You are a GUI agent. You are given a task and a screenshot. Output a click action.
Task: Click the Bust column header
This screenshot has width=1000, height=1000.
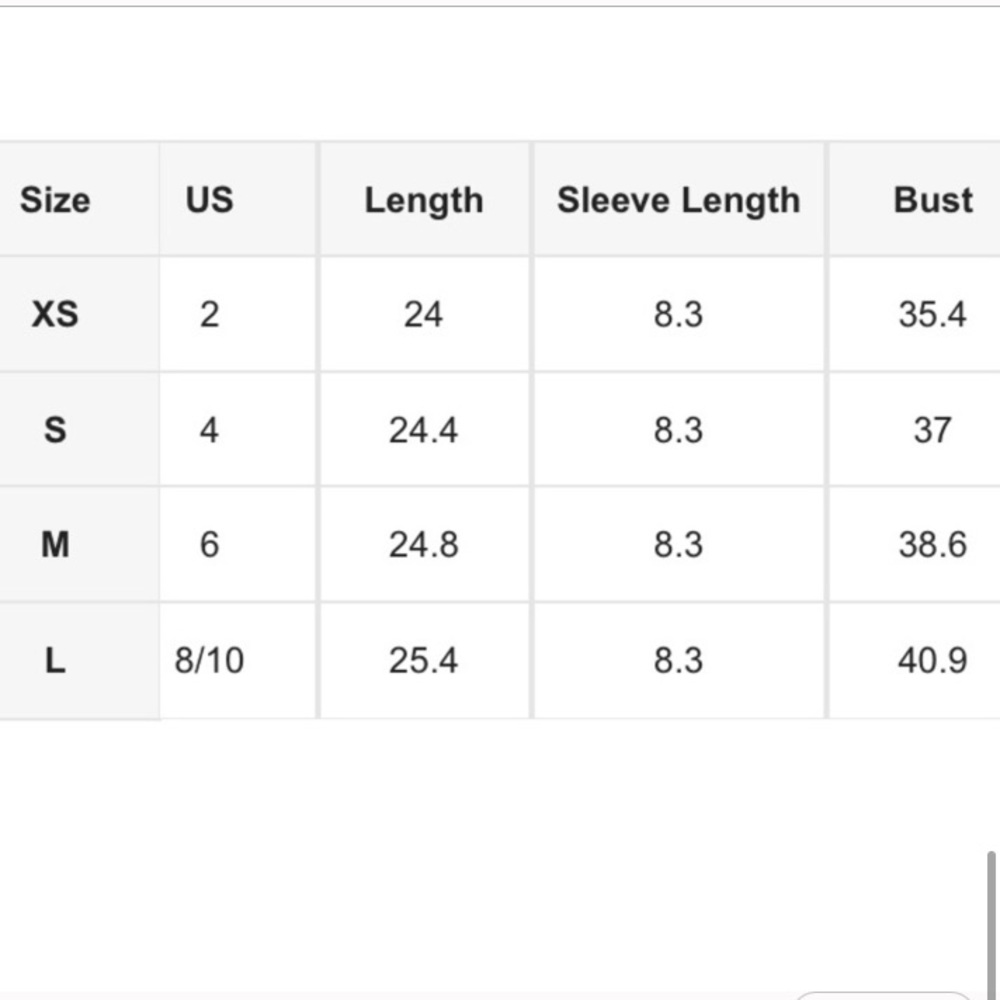point(932,200)
